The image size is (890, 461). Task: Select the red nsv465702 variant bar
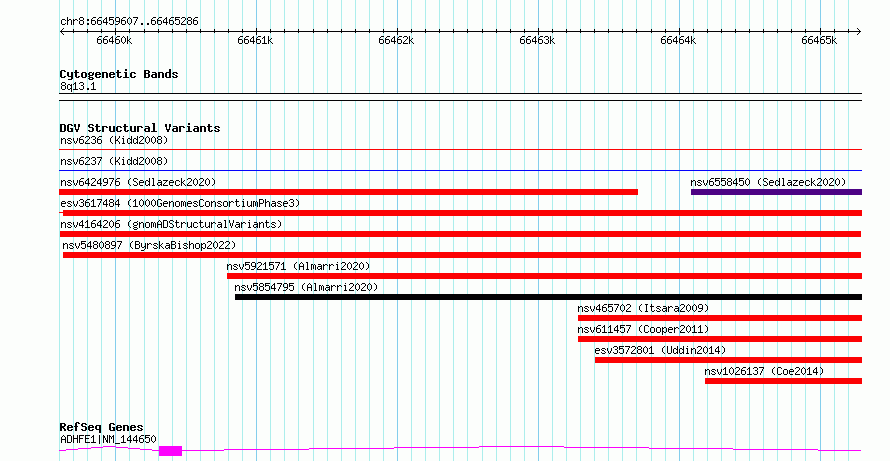tap(720, 318)
